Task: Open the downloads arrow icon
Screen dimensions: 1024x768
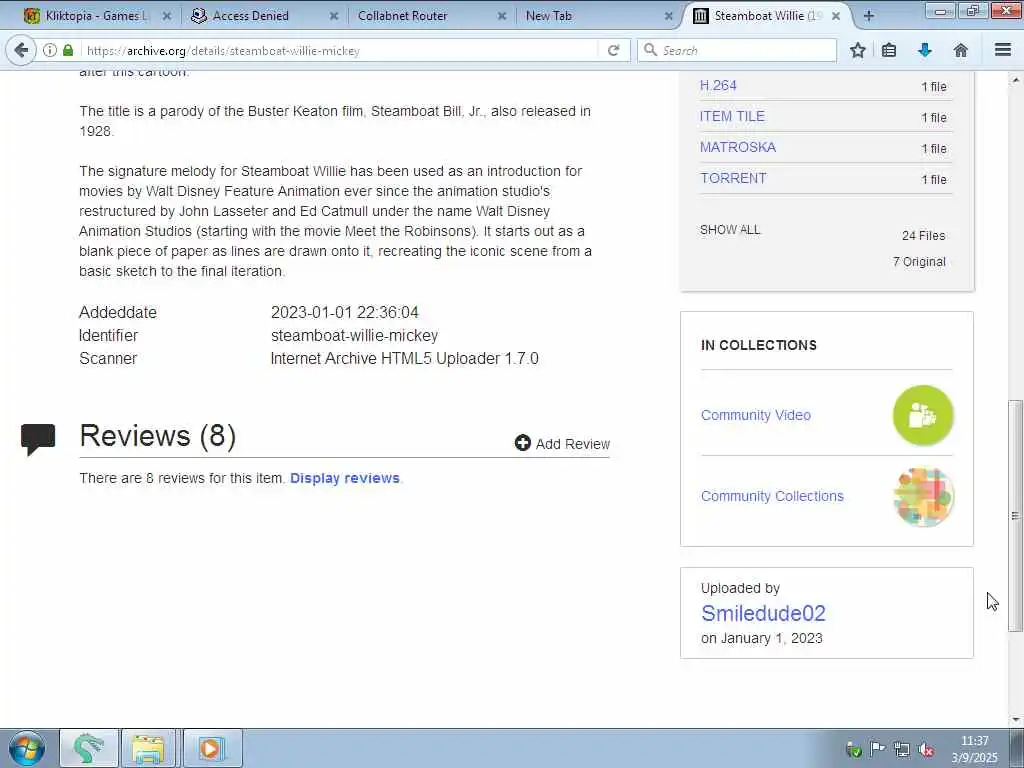Action: click(x=925, y=50)
